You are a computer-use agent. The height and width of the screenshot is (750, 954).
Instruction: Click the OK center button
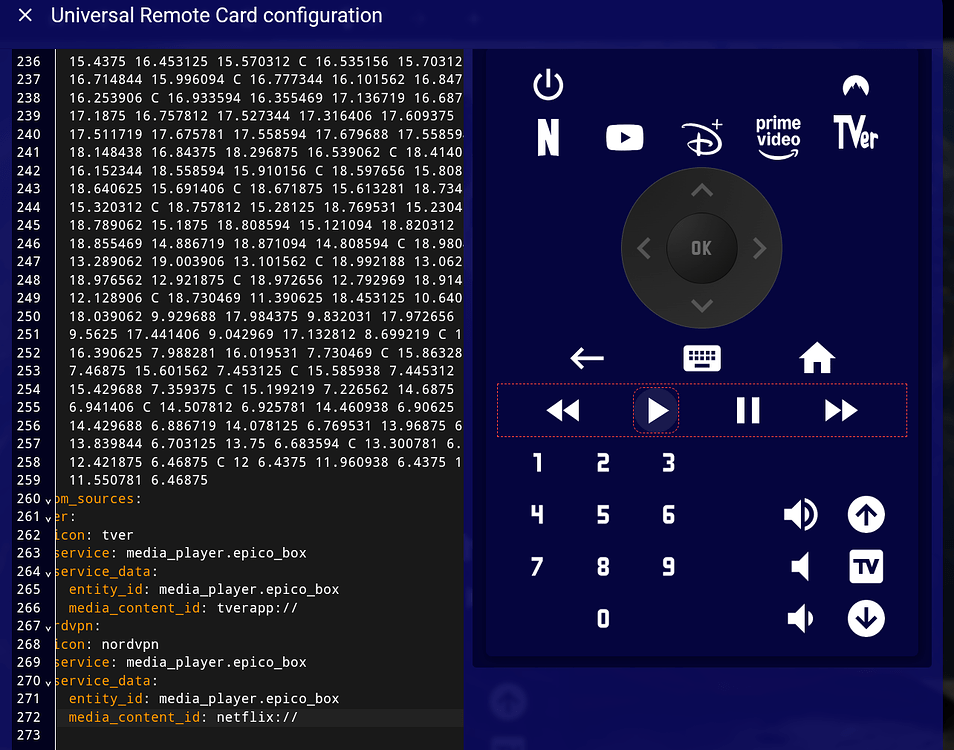tap(702, 248)
